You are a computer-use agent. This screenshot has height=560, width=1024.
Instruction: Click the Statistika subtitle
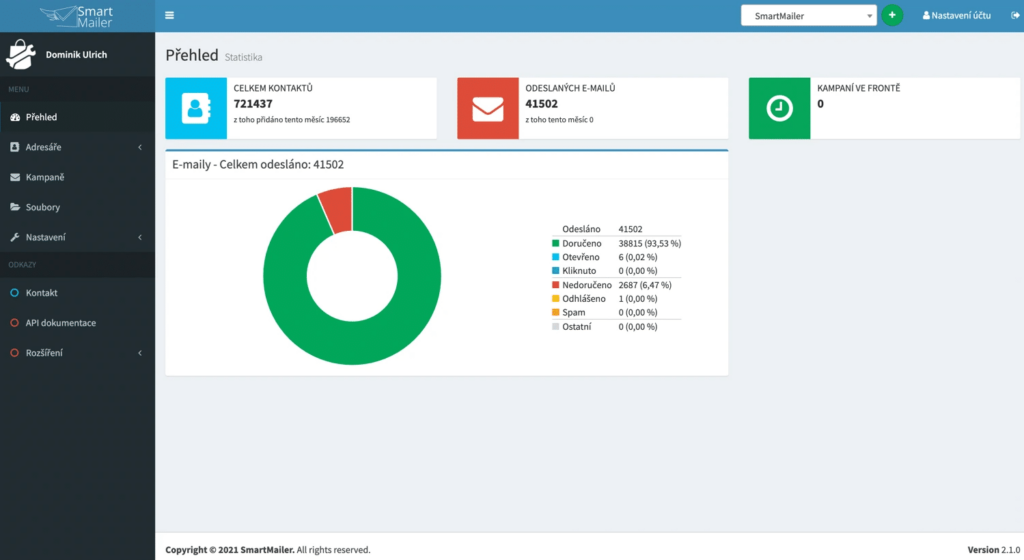click(244, 57)
